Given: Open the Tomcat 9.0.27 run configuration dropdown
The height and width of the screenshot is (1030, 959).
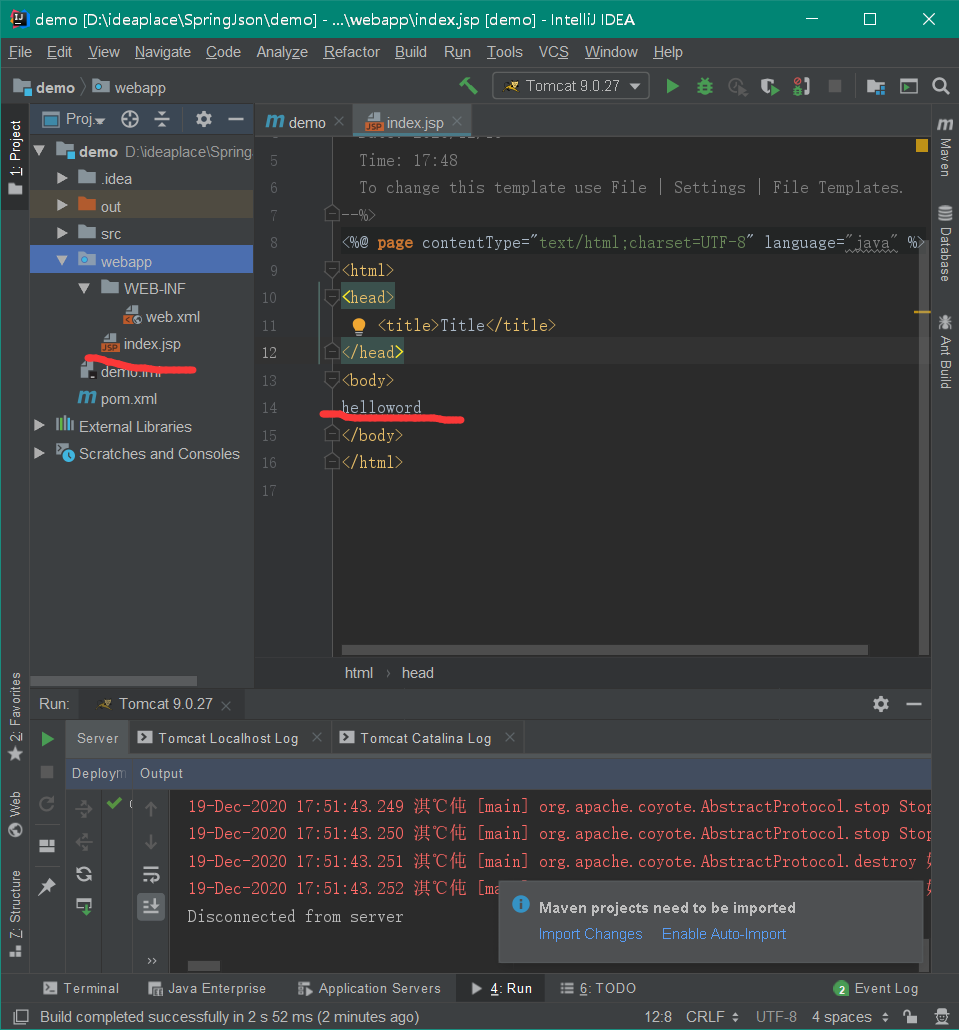Looking at the screenshot, I should (x=571, y=86).
